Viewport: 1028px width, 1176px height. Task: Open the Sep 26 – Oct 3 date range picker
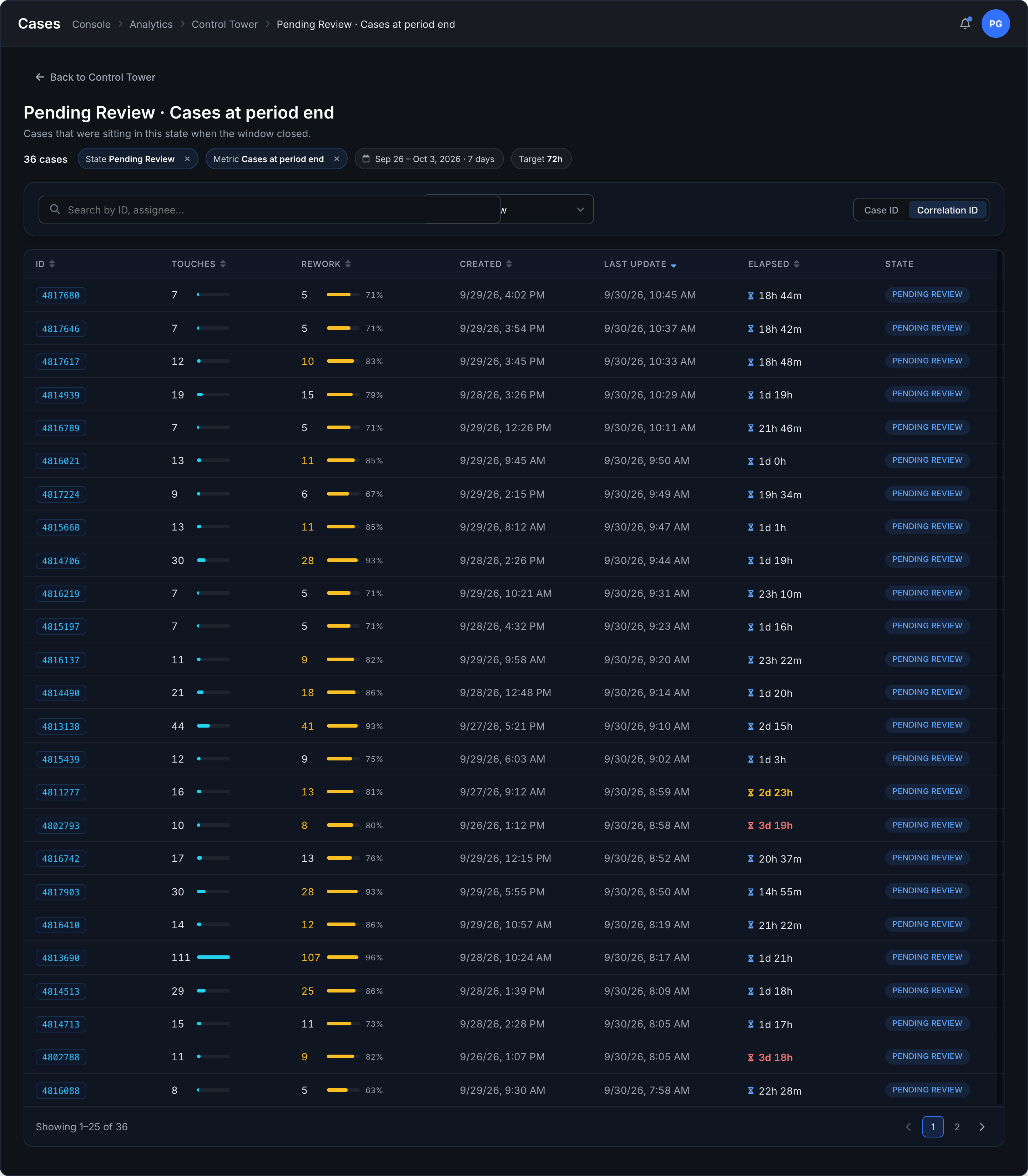(x=429, y=159)
